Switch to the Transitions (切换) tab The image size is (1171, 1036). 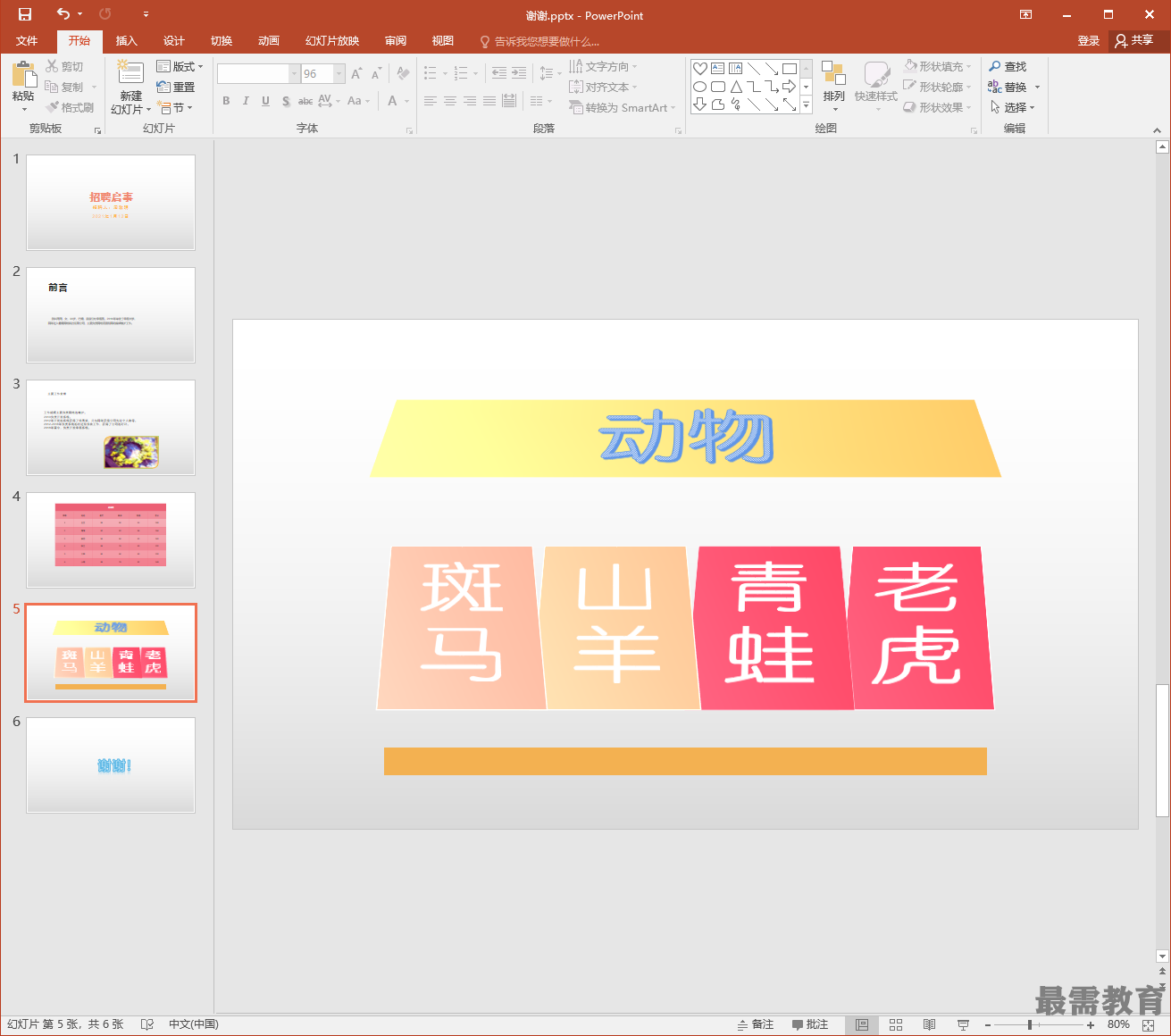(x=222, y=41)
